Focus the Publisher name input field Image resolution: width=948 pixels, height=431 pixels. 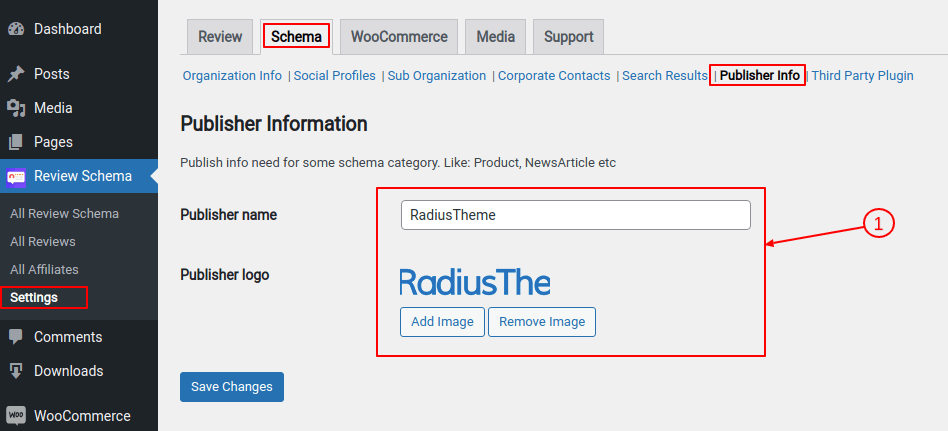576,215
